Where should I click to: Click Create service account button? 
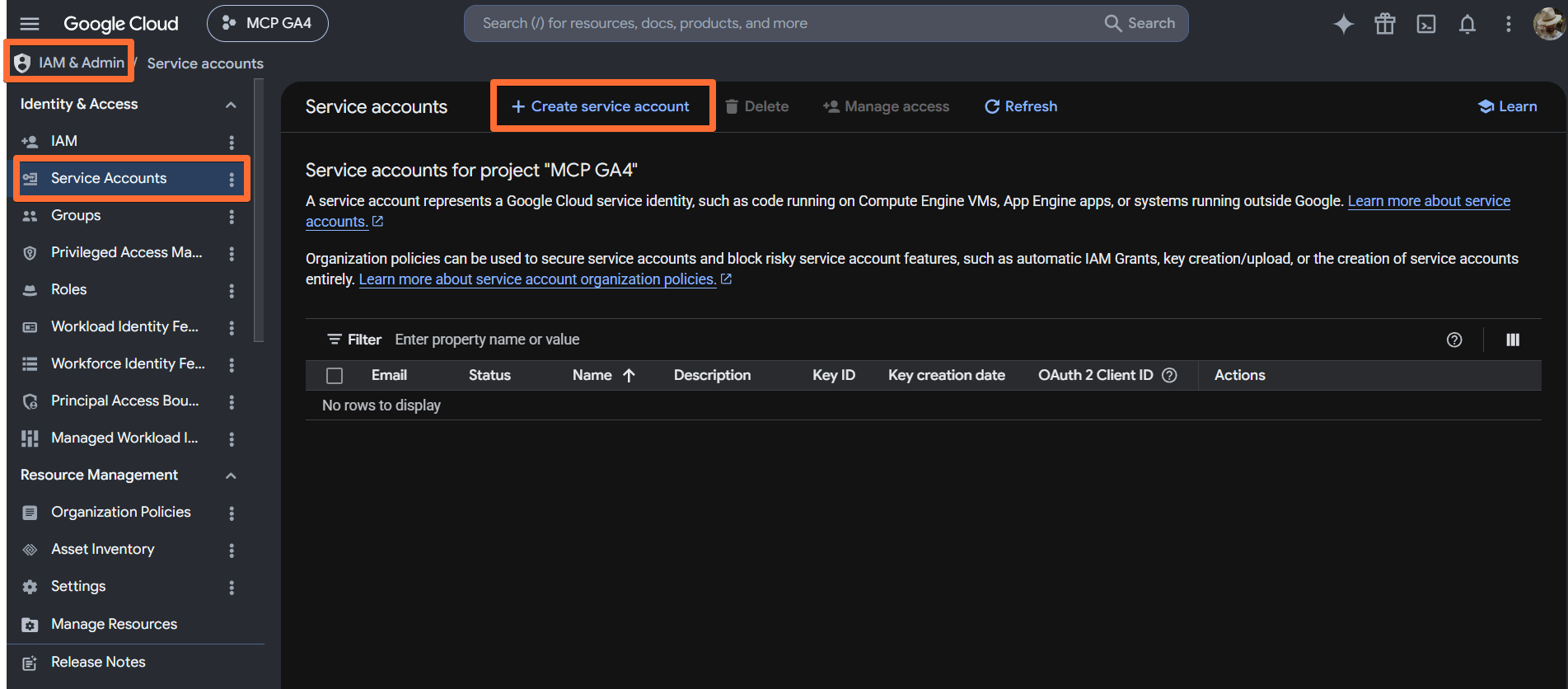(601, 106)
